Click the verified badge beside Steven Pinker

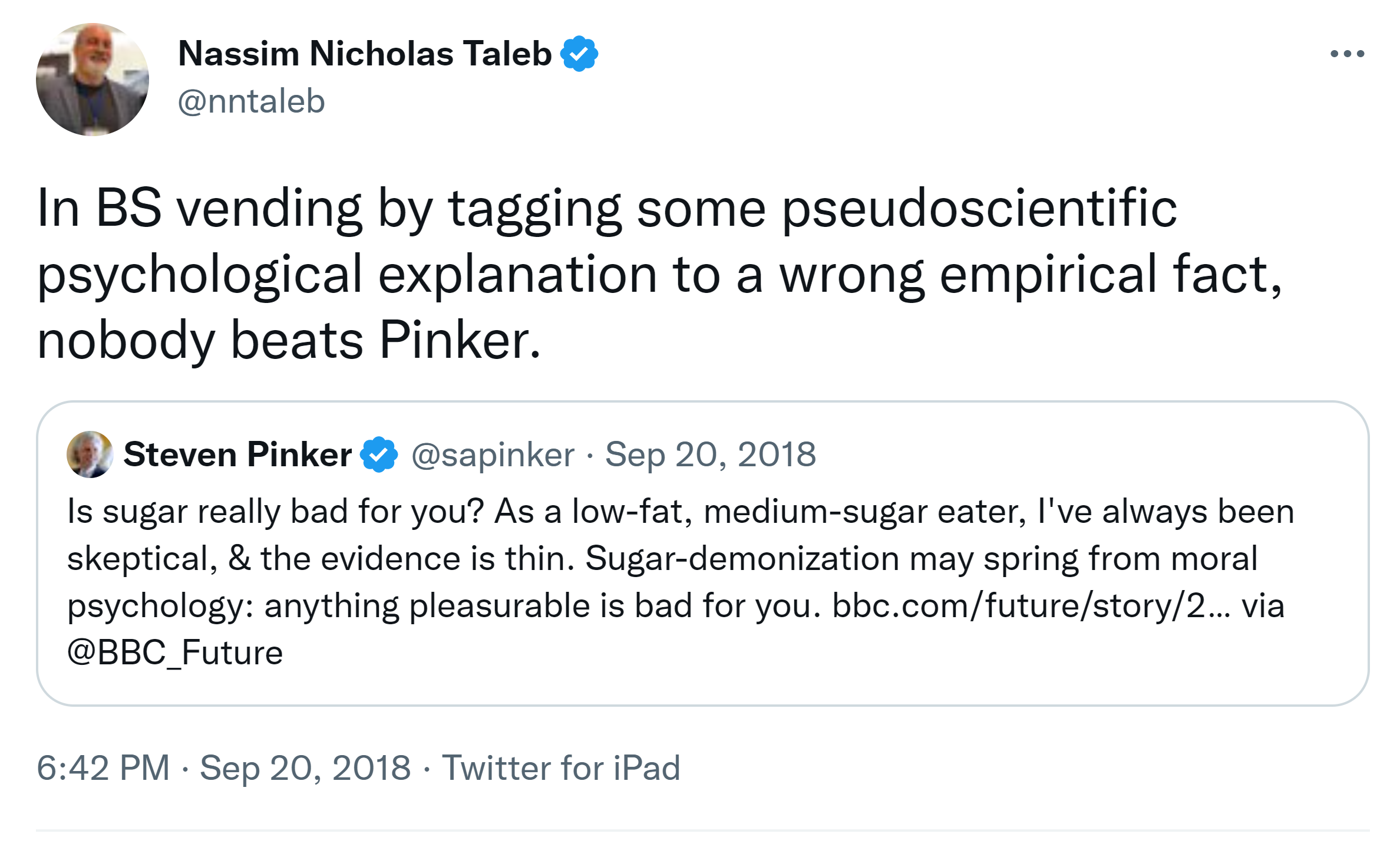pyautogui.click(x=379, y=454)
